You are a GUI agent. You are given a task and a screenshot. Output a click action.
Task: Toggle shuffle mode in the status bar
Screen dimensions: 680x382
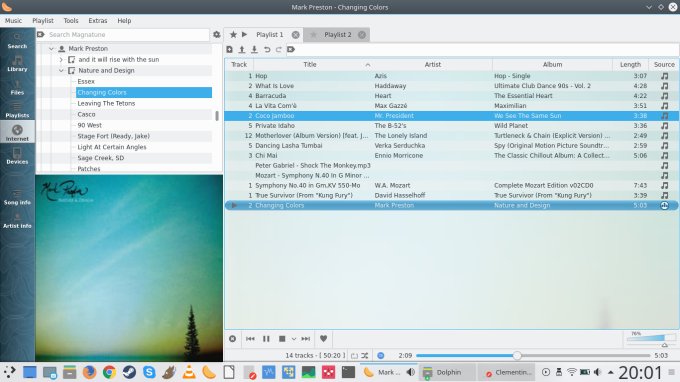pos(365,356)
